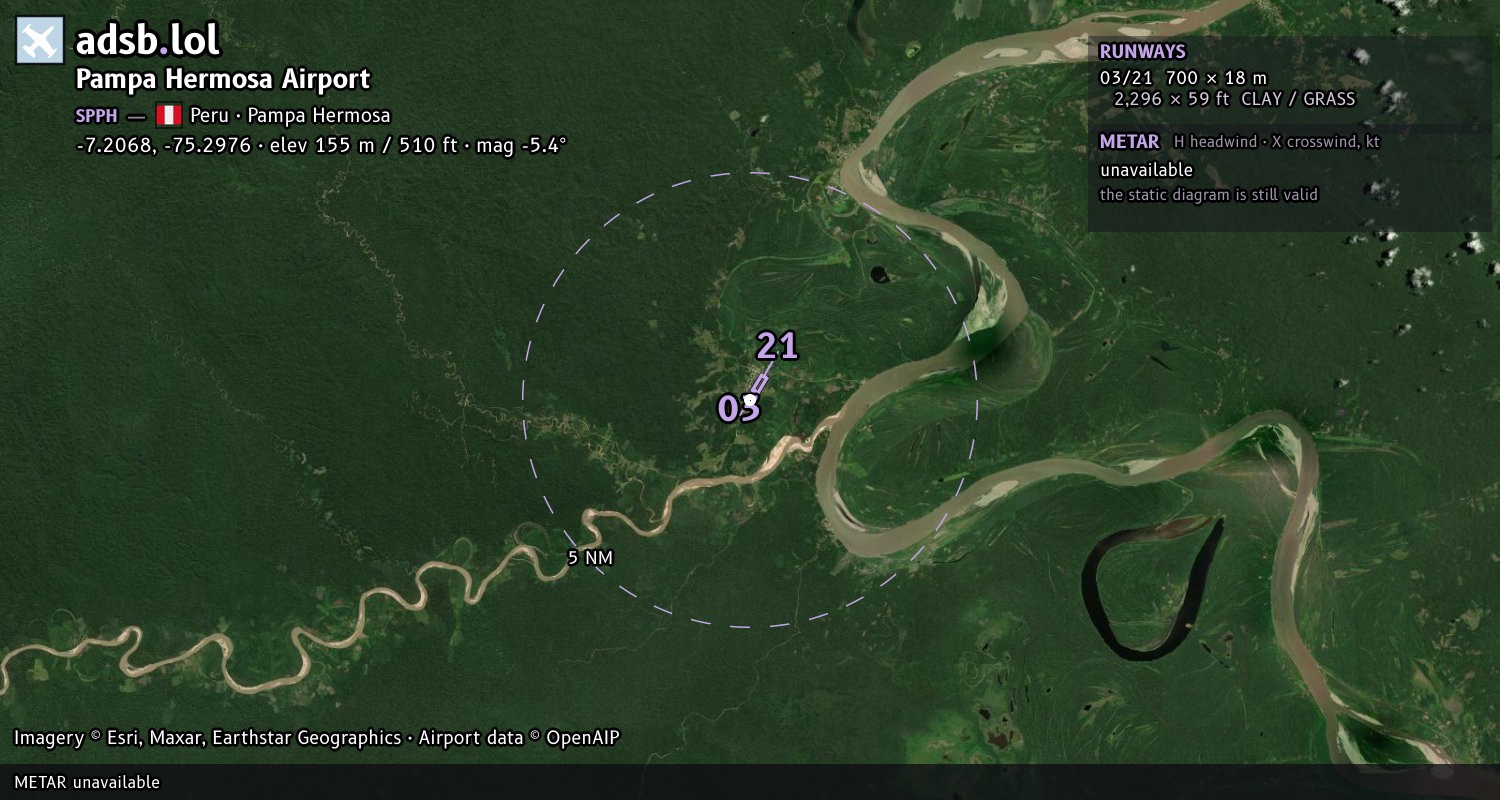This screenshot has height=800, width=1500.
Task: Click the "2,296 × 59 ft CLAY / GRASS" line
Action: coord(1234,99)
